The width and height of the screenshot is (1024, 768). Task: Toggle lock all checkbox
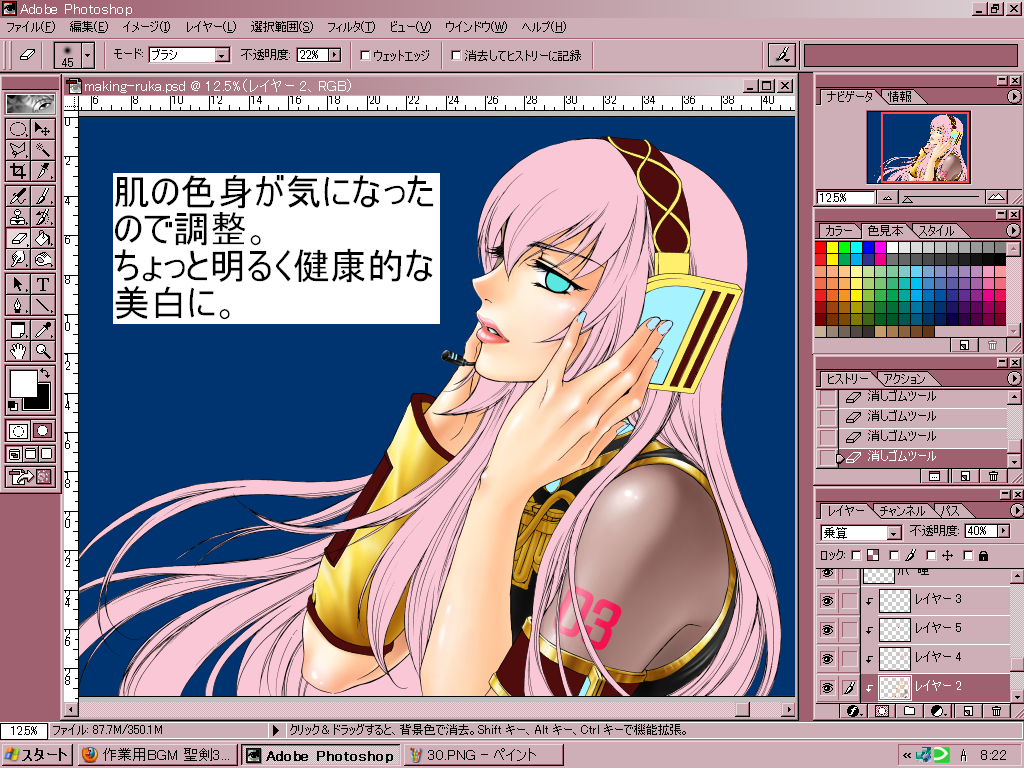tap(968, 555)
